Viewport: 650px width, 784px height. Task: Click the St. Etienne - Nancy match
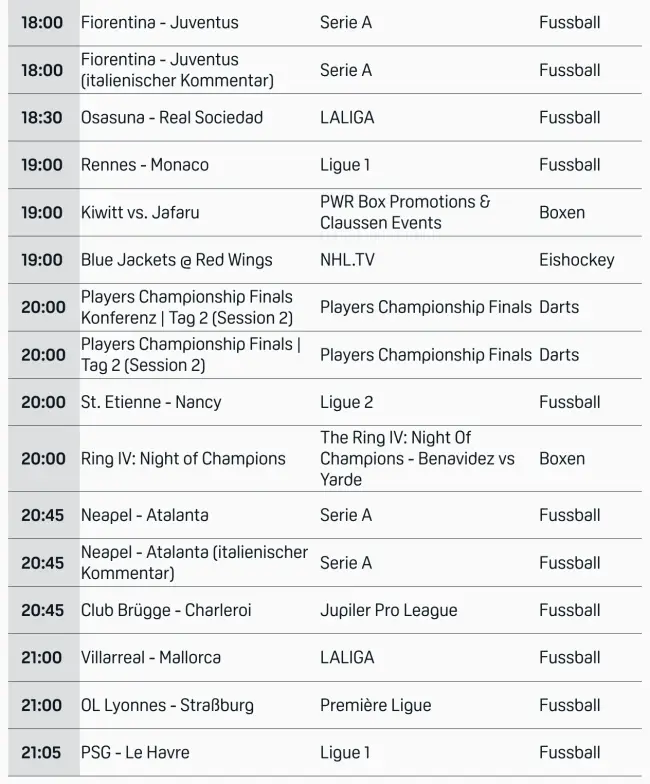point(151,402)
